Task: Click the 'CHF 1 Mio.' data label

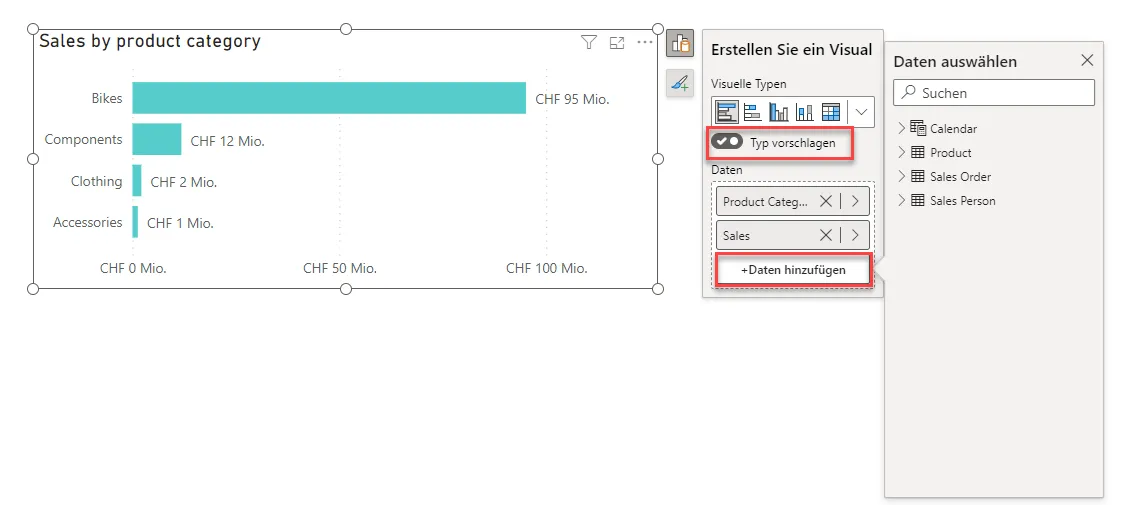Action: [x=180, y=223]
